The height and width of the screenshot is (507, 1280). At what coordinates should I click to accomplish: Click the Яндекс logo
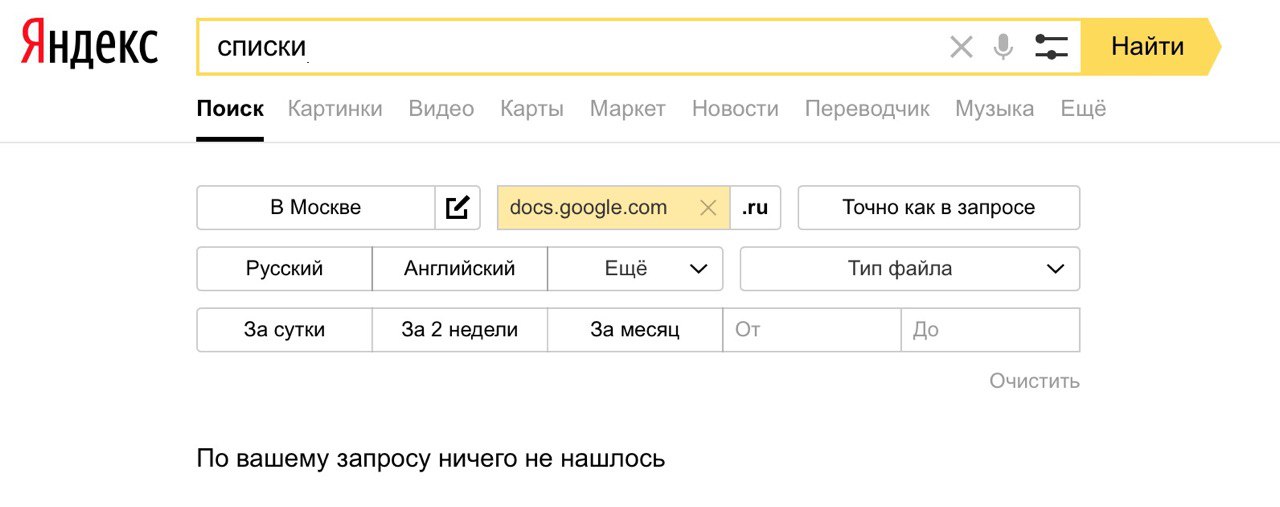[90, 45]
